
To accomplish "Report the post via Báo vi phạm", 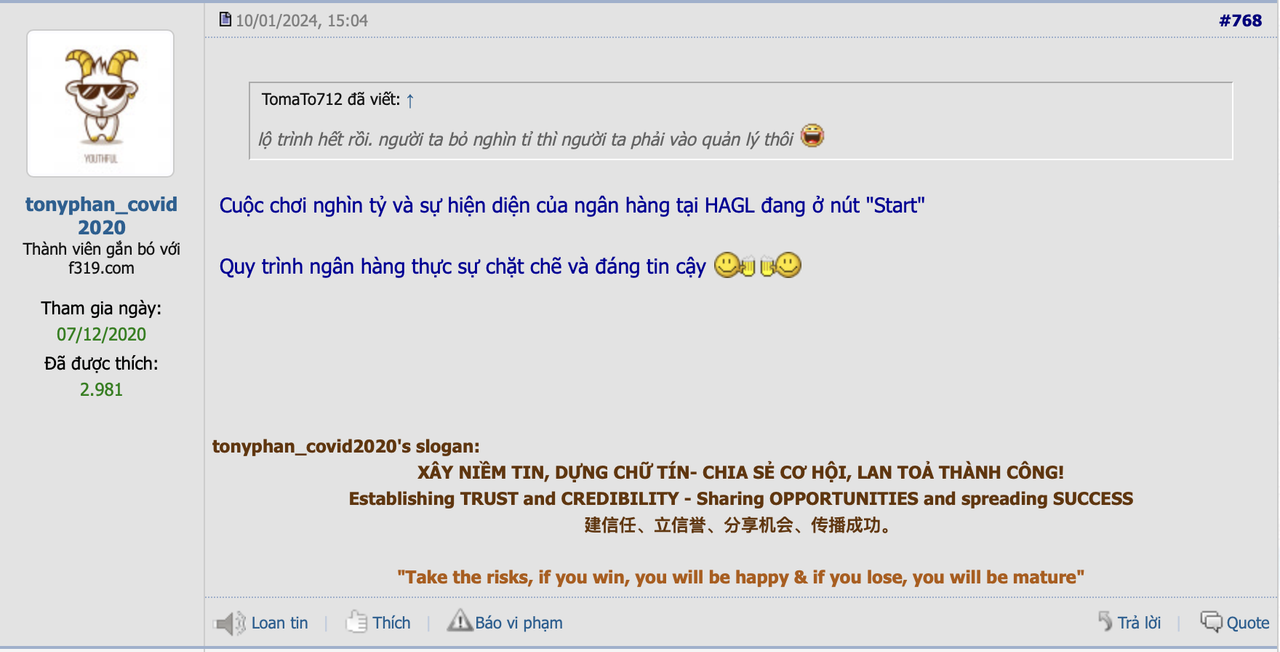I will (518, 623).
